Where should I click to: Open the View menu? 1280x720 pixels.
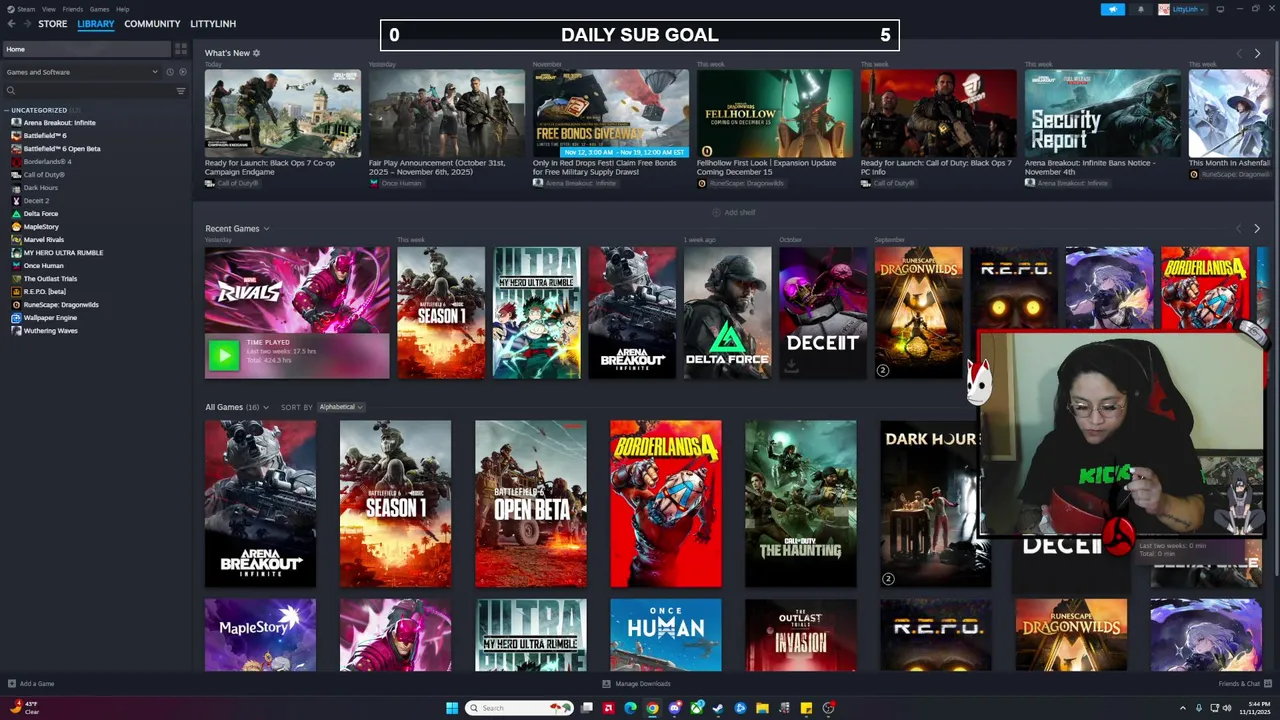click(48, 9)
